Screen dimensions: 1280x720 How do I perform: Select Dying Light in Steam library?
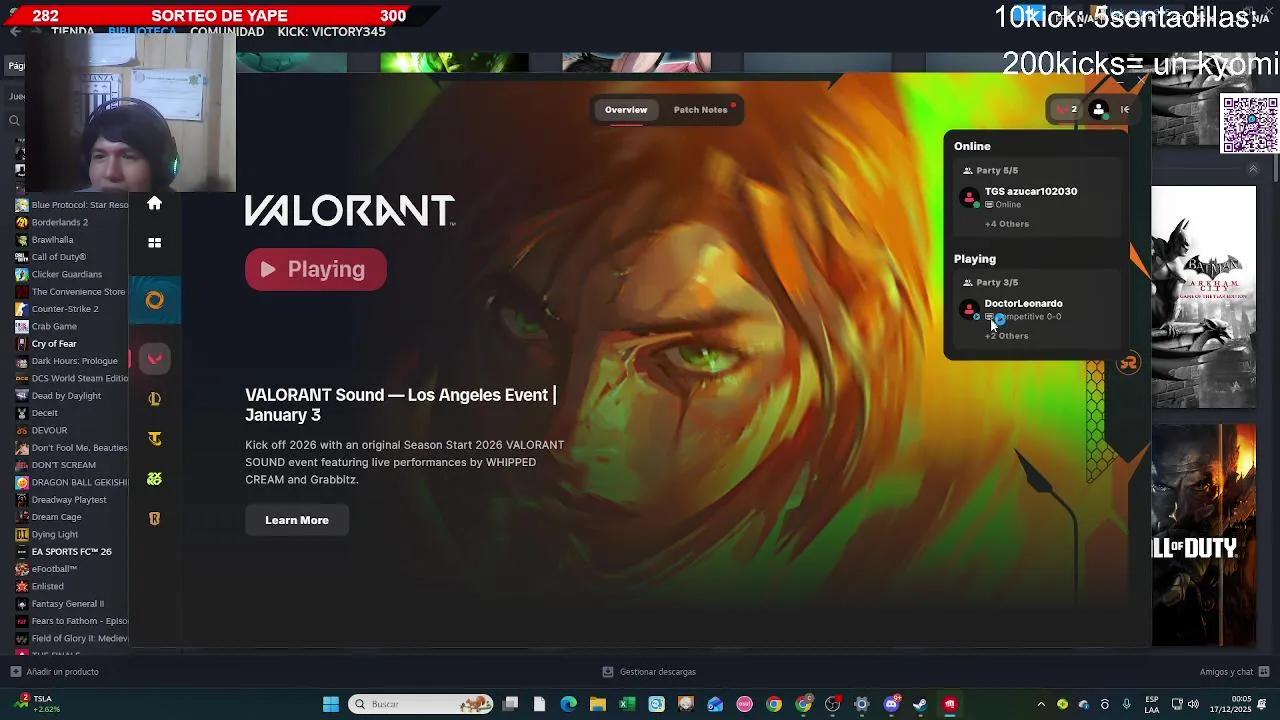point(54,534)
